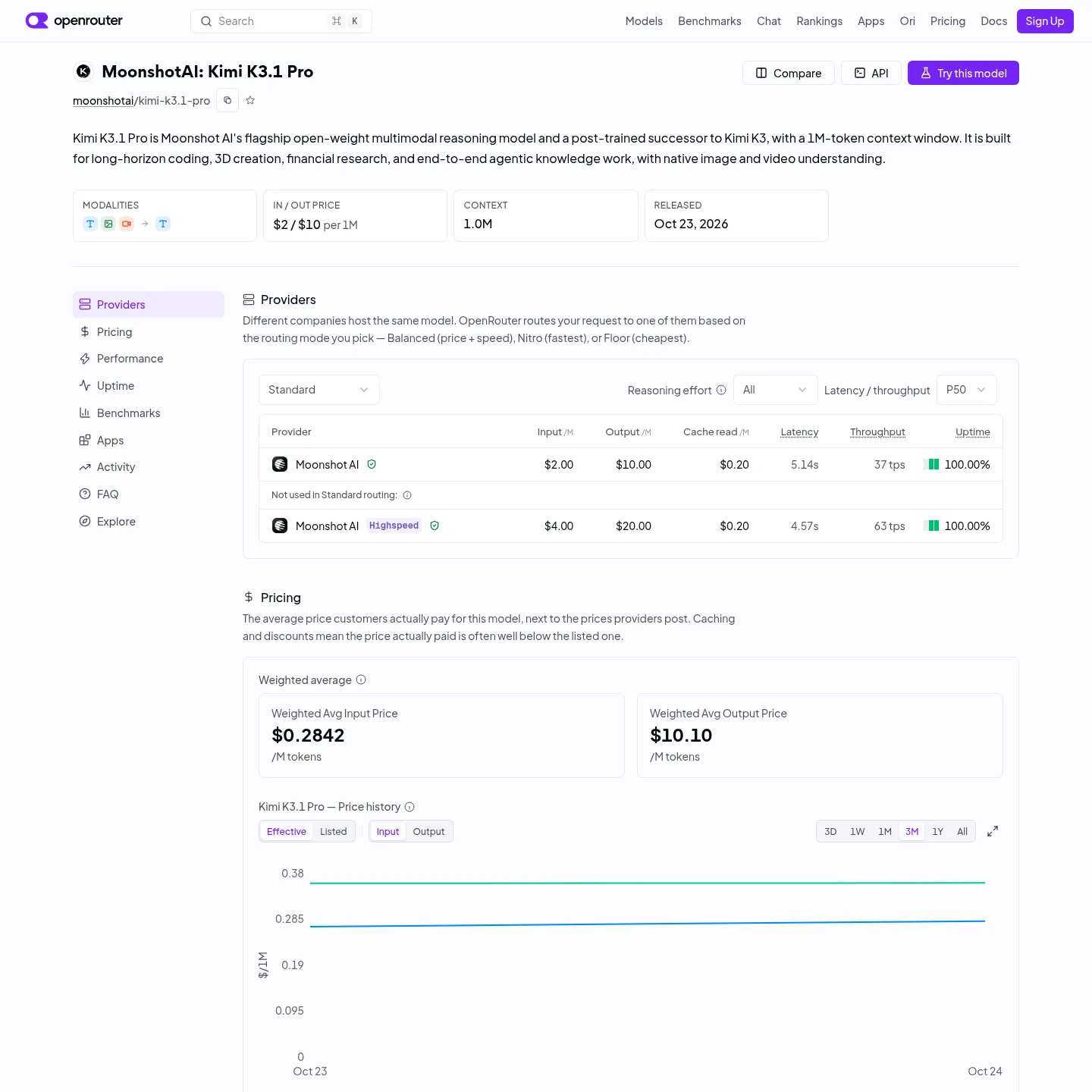Go to Pricing in the sidebar
This screenshot has width=1092, height=1092.
click(x=149, y=331)
